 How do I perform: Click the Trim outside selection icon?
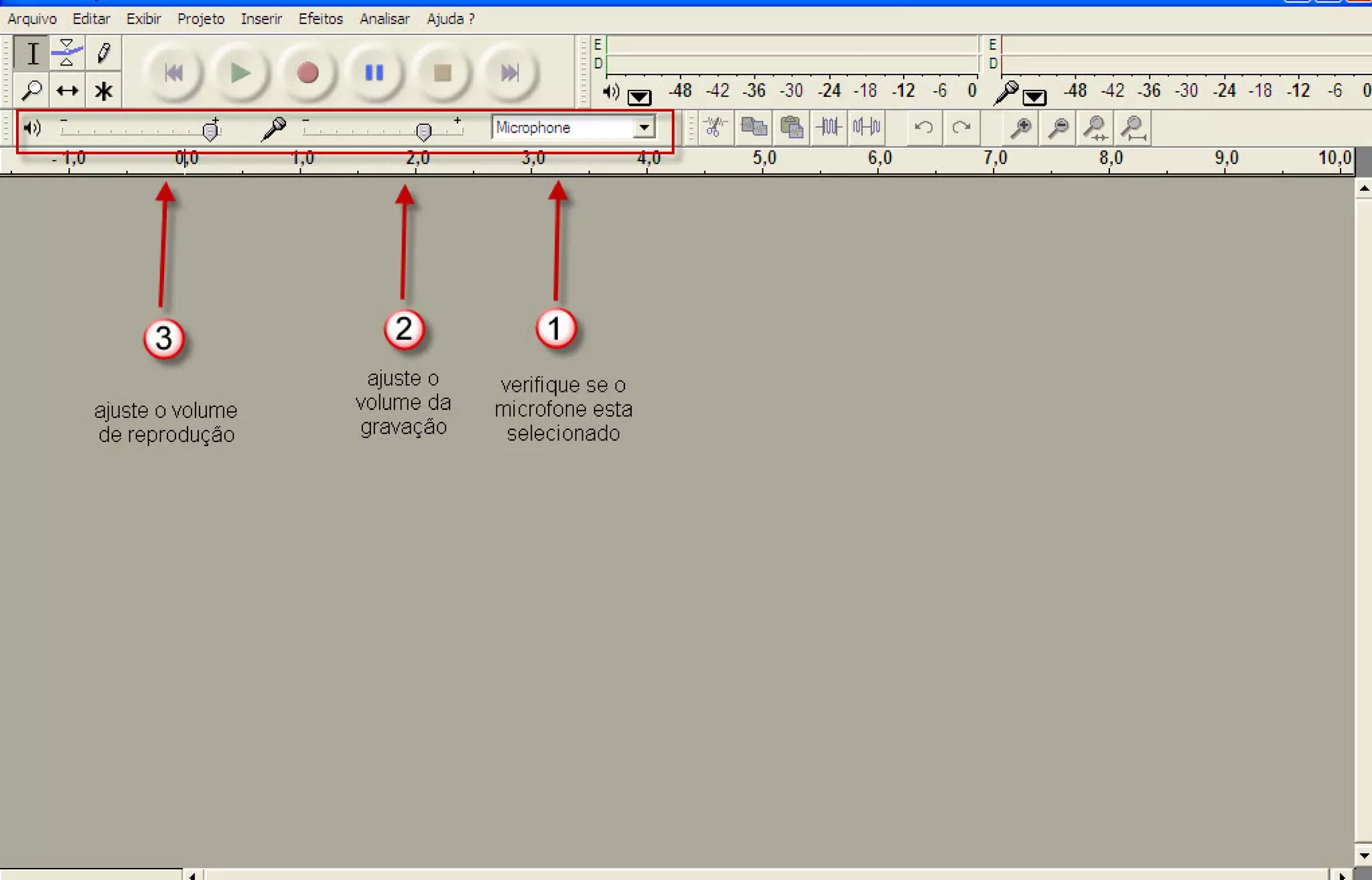829,127
